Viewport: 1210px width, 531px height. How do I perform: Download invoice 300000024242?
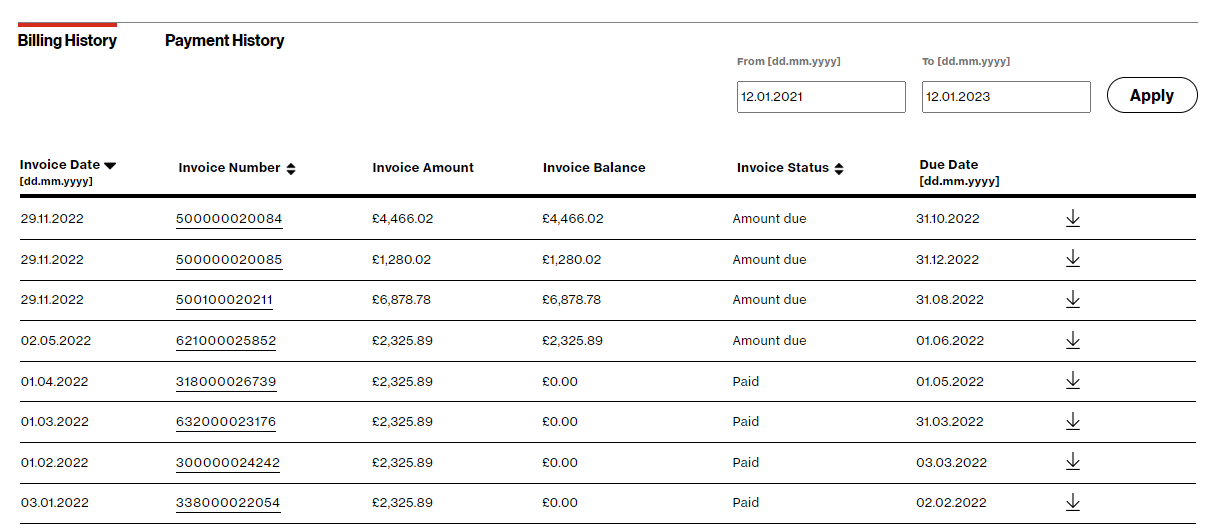pyautogui.click(x=1073, y=461)
